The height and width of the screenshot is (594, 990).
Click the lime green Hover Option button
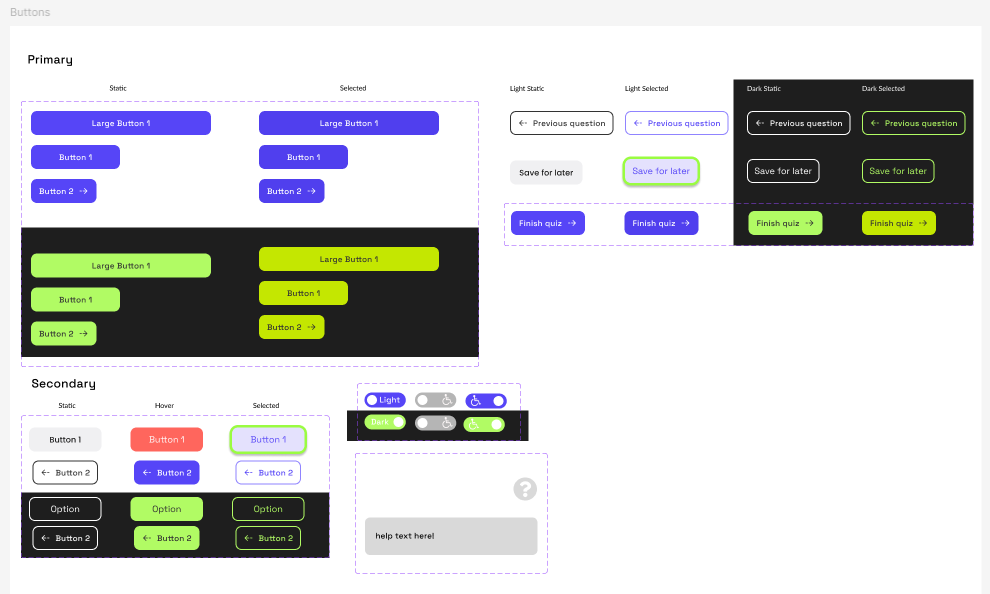pyautogui.click(x=166, y=509)
